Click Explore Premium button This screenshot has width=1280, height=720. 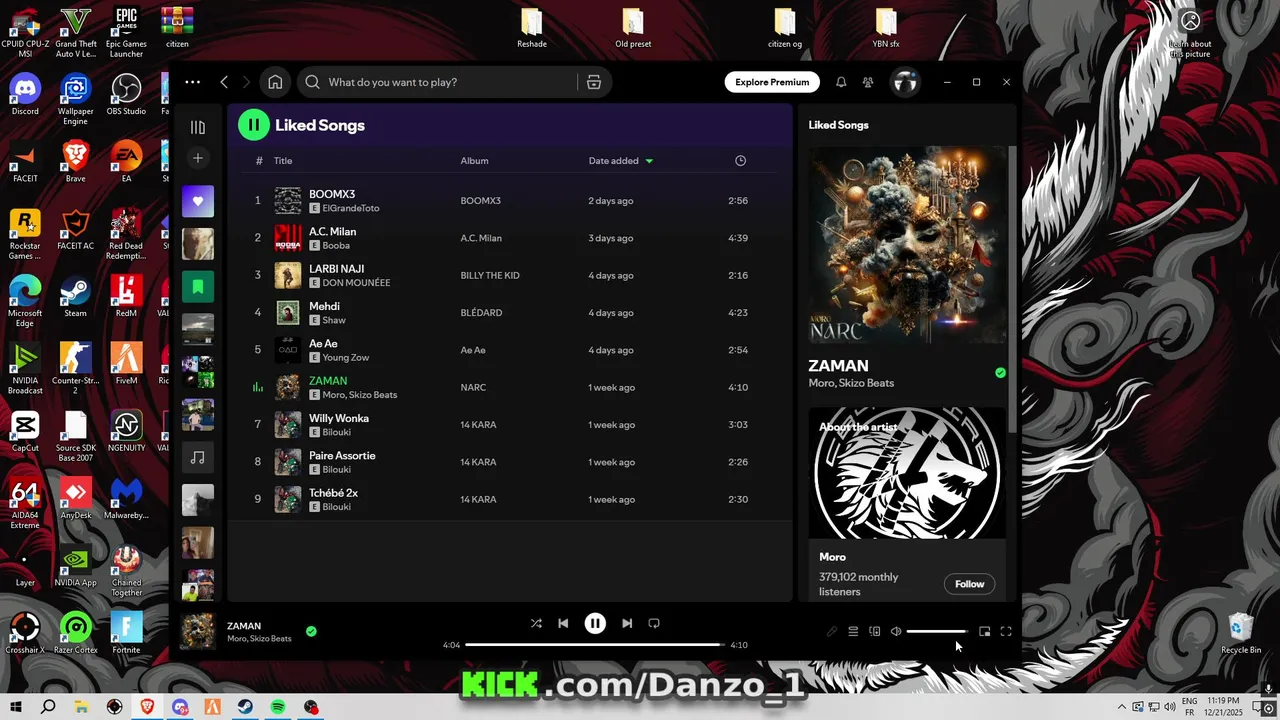coord(772,82)
